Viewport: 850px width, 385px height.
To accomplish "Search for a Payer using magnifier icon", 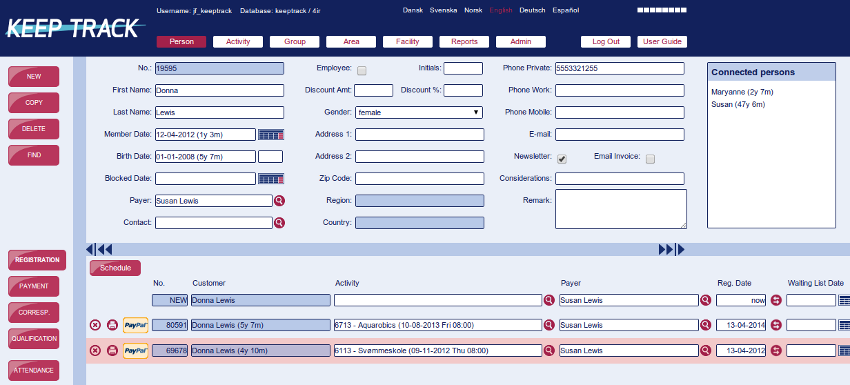I will 279,201.
